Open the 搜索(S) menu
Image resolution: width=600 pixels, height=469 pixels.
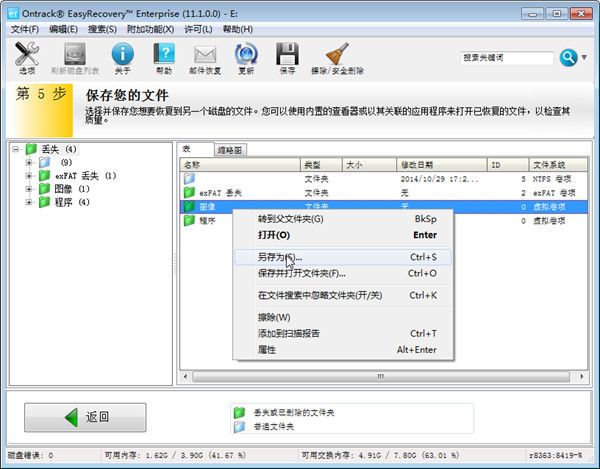[x=102, y=29]
